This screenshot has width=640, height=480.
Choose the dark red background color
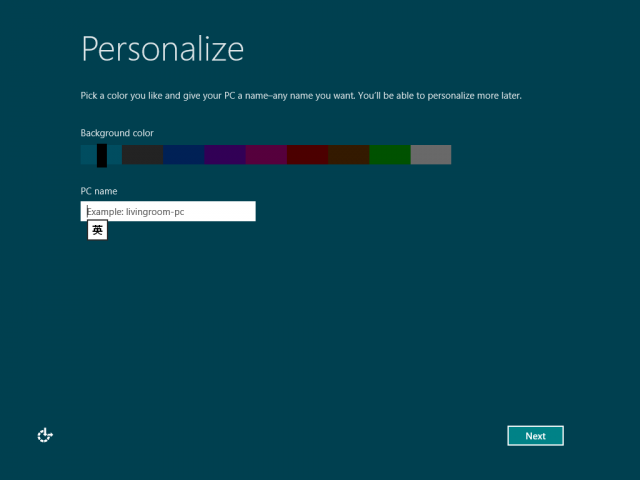(x=307, y=155)
